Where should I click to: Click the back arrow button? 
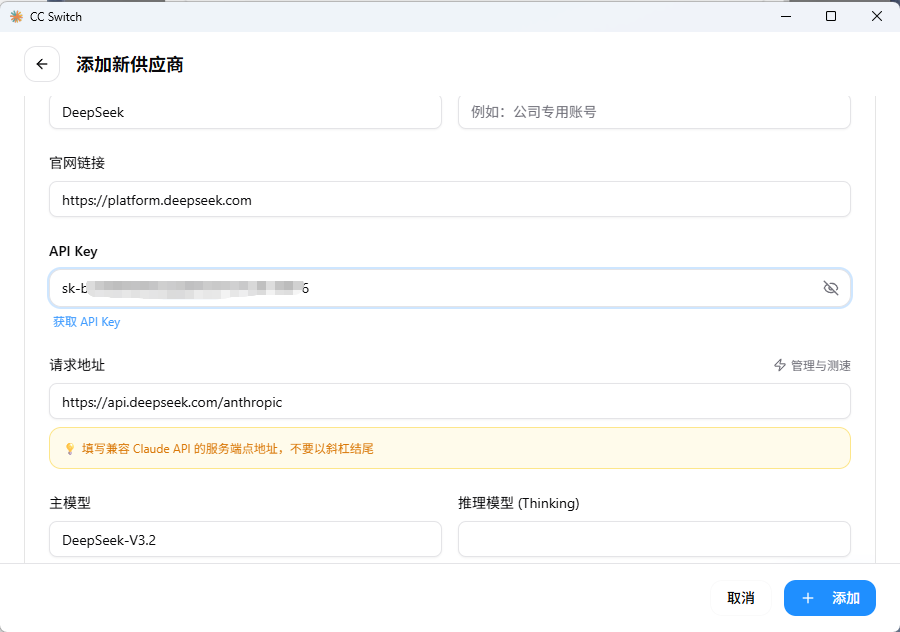[42, 64]
